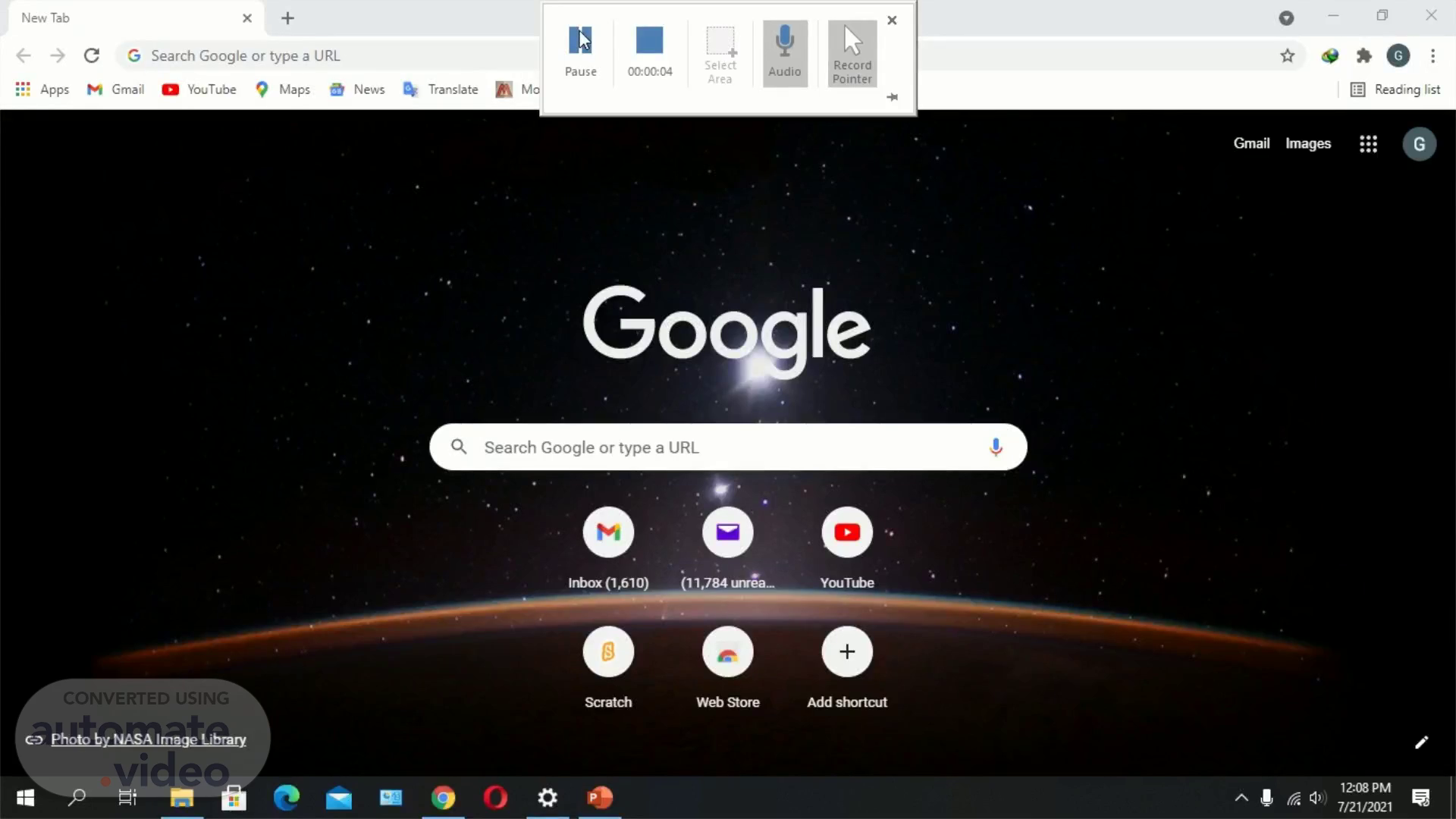This screenshot has height=819, width=1456.
Task: Click the browser forward arrow
Action: 58,55
